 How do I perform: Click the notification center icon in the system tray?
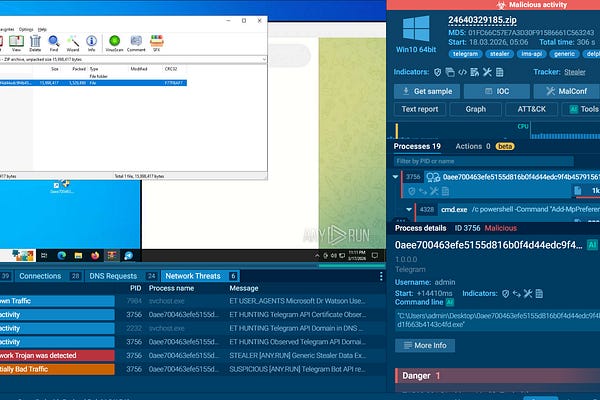[375, 255]
